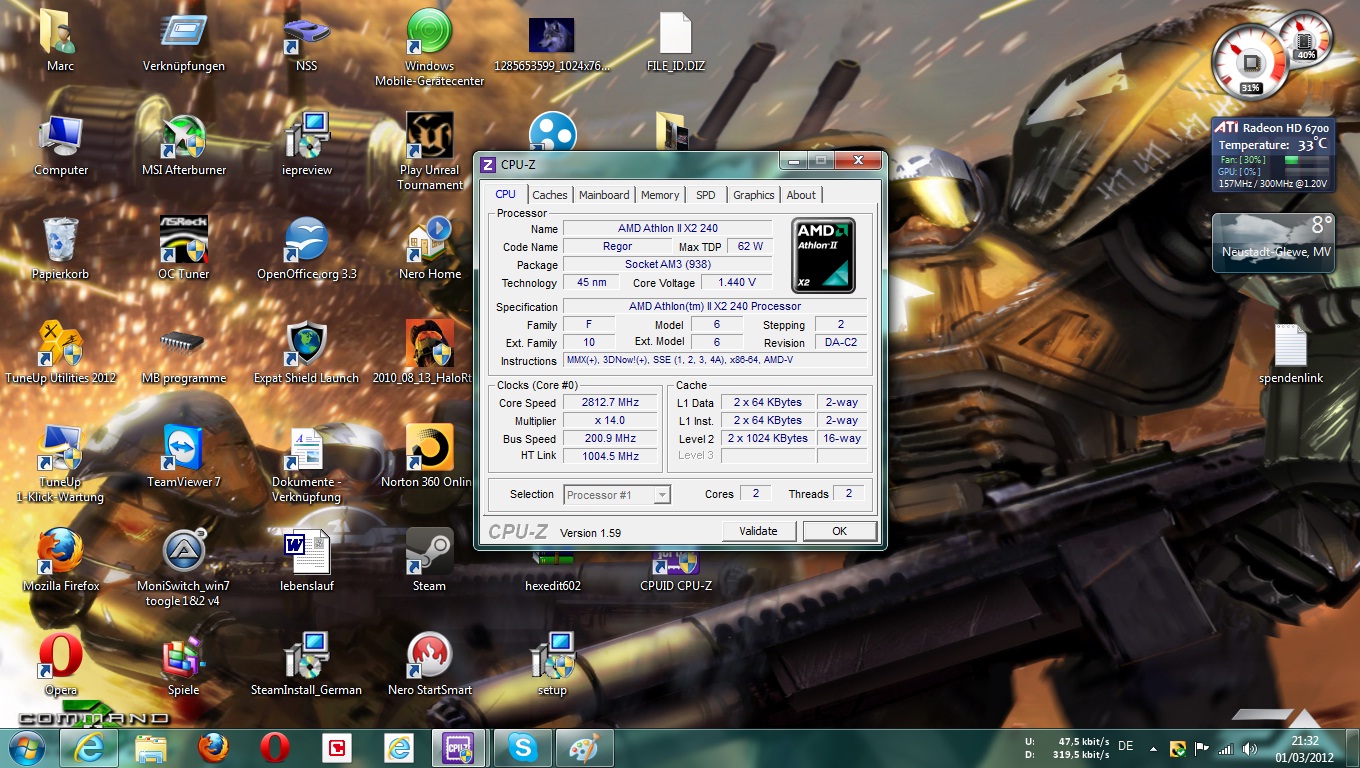Viewport: 1360px width, 768px height.
Task: Show hidden system tray icons arrow
Action: [x=1155, y=748]
